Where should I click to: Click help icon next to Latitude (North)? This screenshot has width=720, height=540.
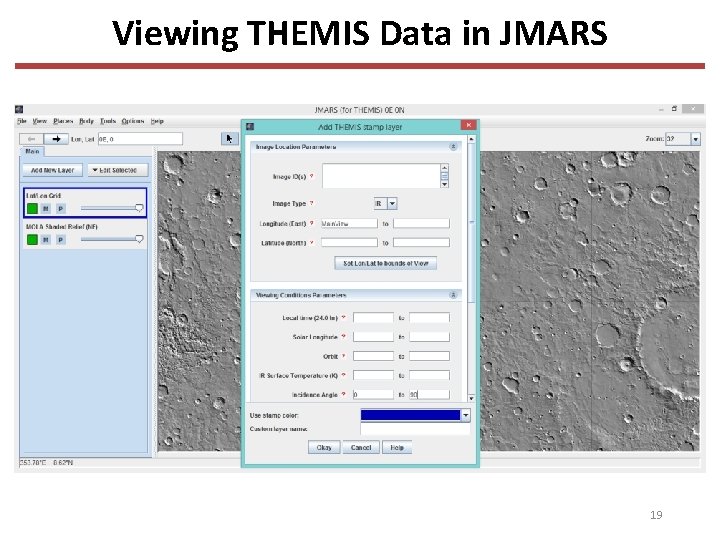point(312,242)
